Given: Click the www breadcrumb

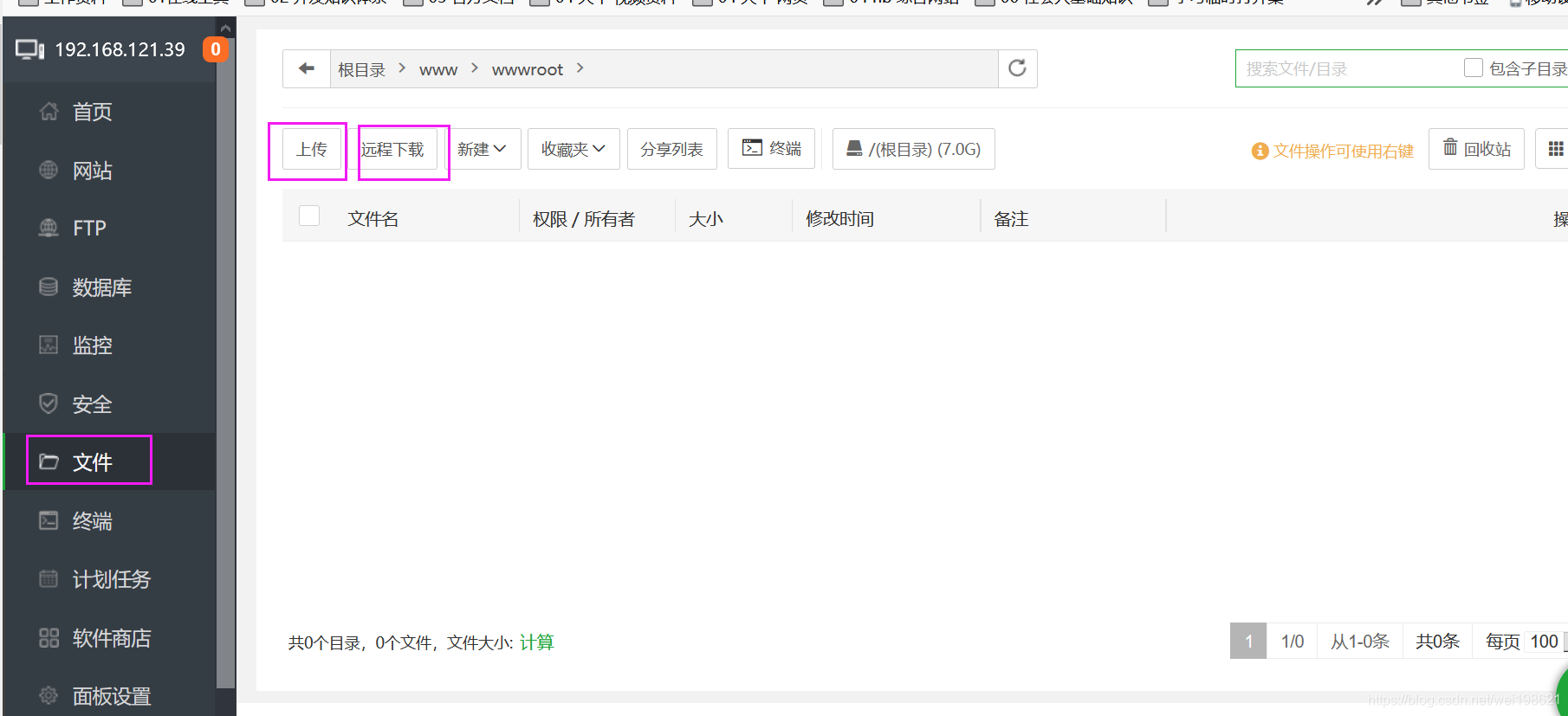Looking at the screenshot, I should pos(438,69).
